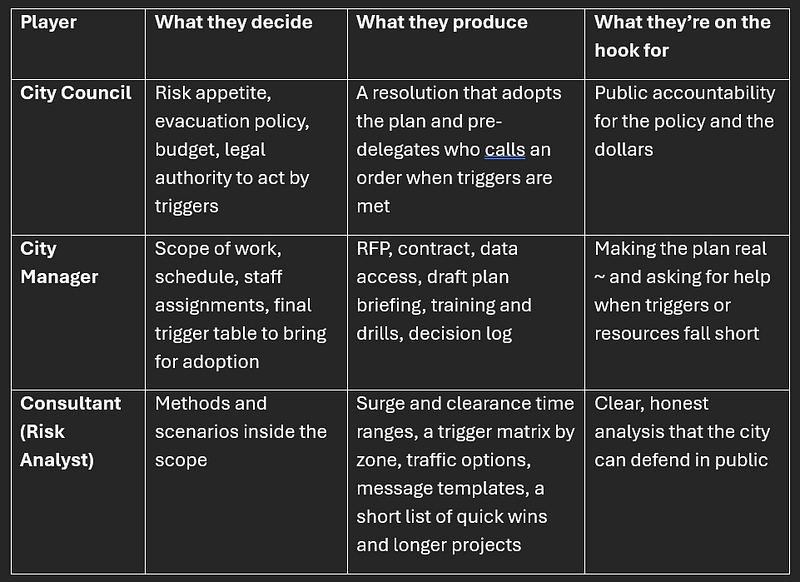Click the 'Surge and clearance time ranges' cell
The height and width of the screenshot is (582, 800).
pyautogui.click(x=466, y=482)
